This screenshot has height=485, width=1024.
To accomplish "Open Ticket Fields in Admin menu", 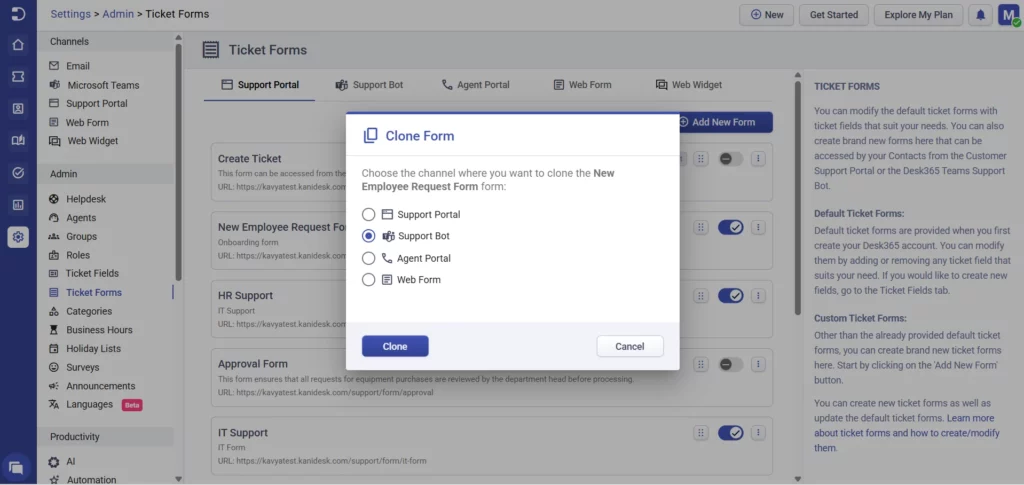I will (92, 274).
